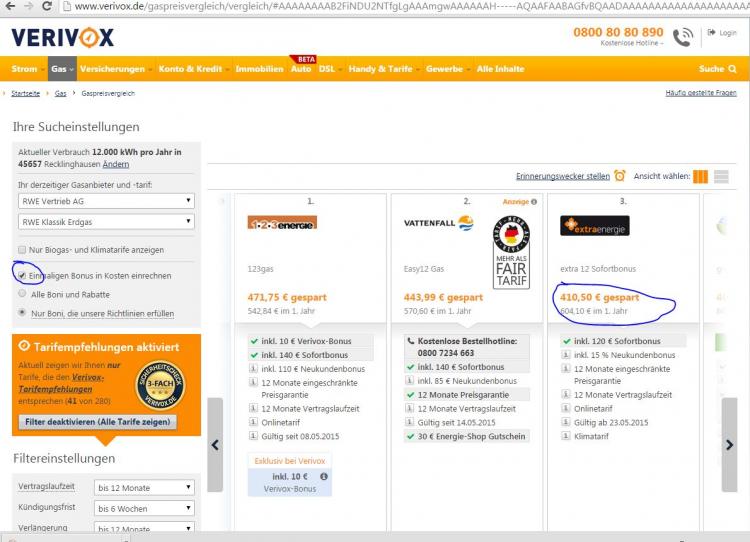Image resolution: width=750 pixels, height=542 pixels.
Task: Open the Gewerbe menu
Action: coord(448,69)
